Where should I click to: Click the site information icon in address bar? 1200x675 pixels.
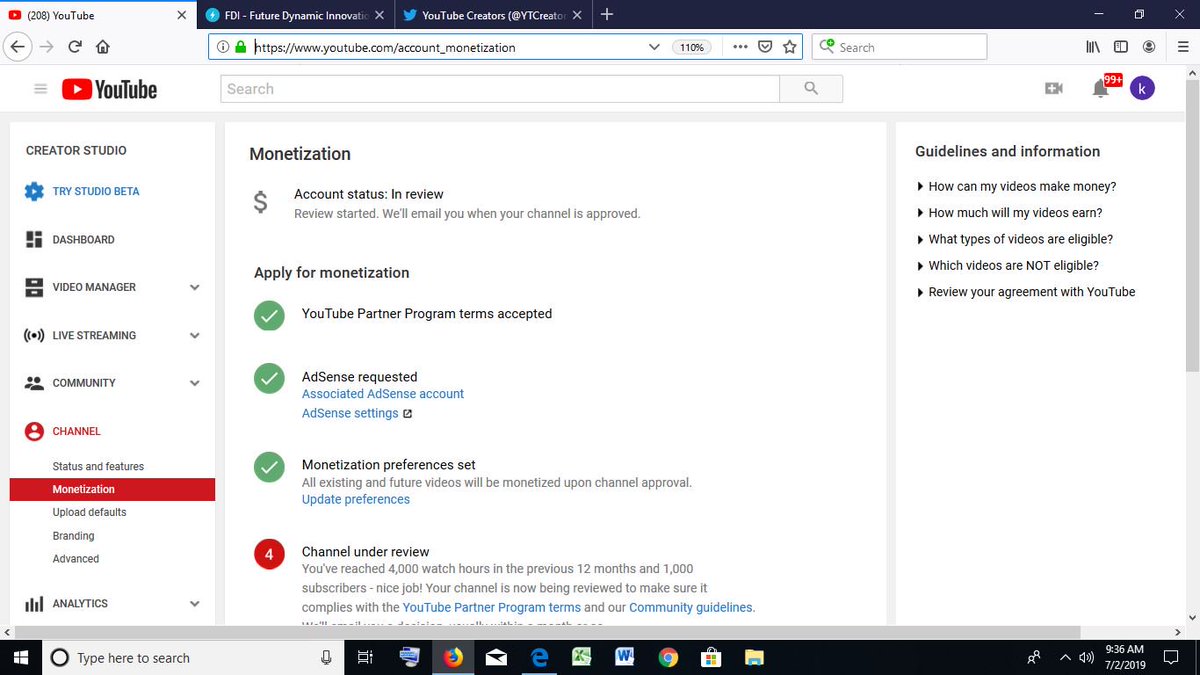pos(222,47)
